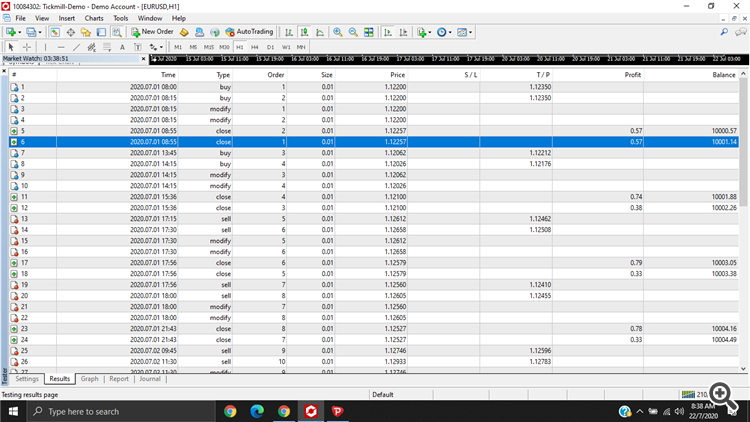Switch to the M5 timeframe
The height and width of the screenshot is (422, 750).
193,47
